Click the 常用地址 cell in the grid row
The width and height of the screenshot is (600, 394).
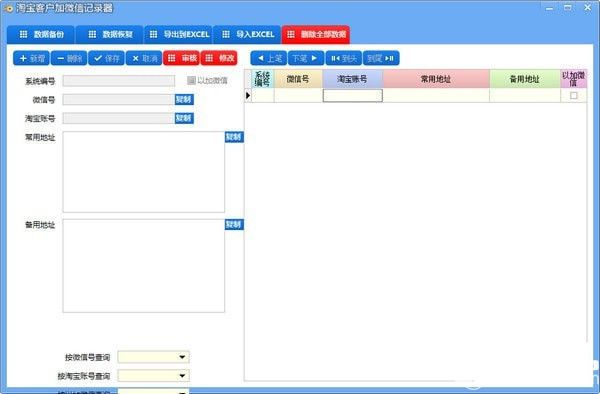[436, 96]
